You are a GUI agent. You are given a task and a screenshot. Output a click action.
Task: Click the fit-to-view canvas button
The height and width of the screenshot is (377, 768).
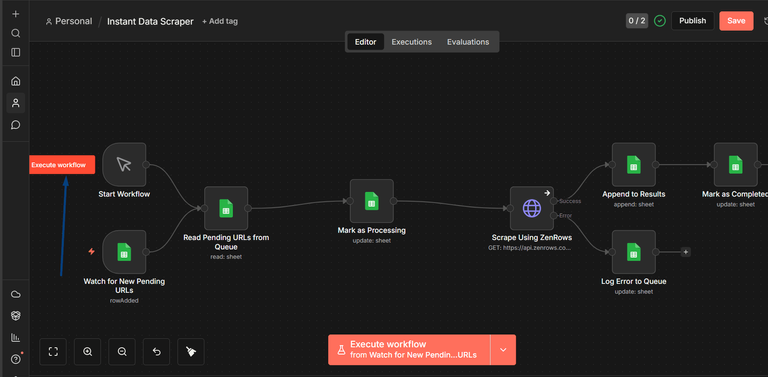53,352
